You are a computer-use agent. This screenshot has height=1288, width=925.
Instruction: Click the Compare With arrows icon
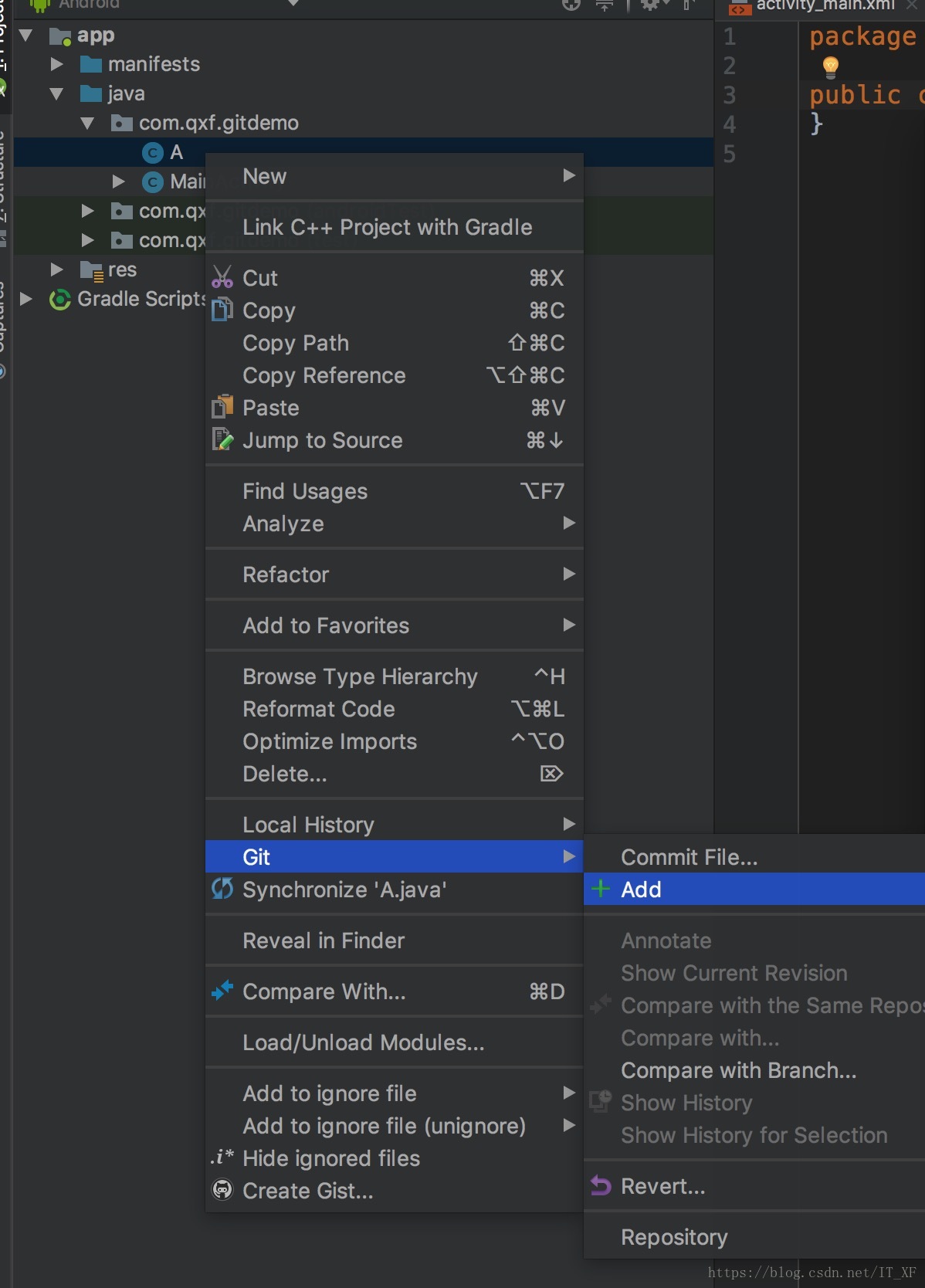pos(222,991)
